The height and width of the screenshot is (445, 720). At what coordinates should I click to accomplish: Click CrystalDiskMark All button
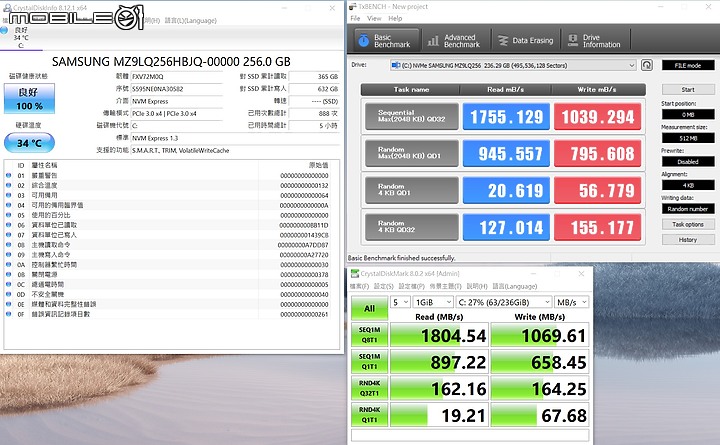point(369,309)
